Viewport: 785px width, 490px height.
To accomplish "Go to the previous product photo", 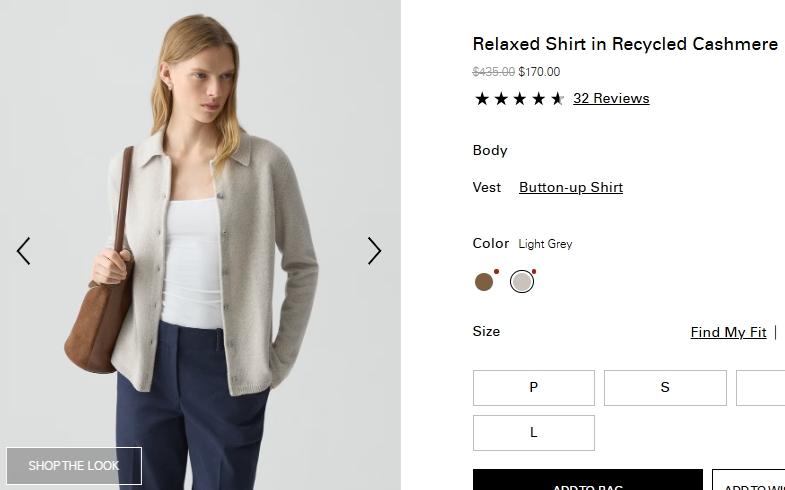I will point(23,251).
